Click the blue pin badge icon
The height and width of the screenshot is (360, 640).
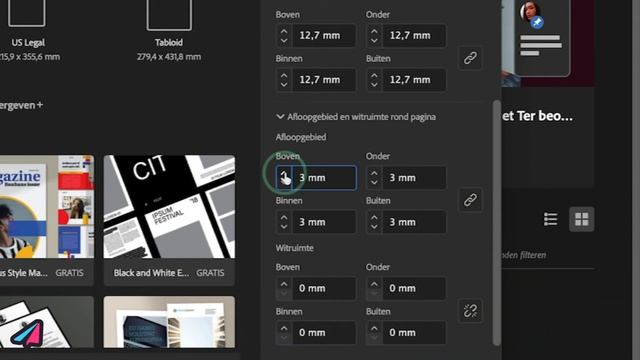[537, 22]
